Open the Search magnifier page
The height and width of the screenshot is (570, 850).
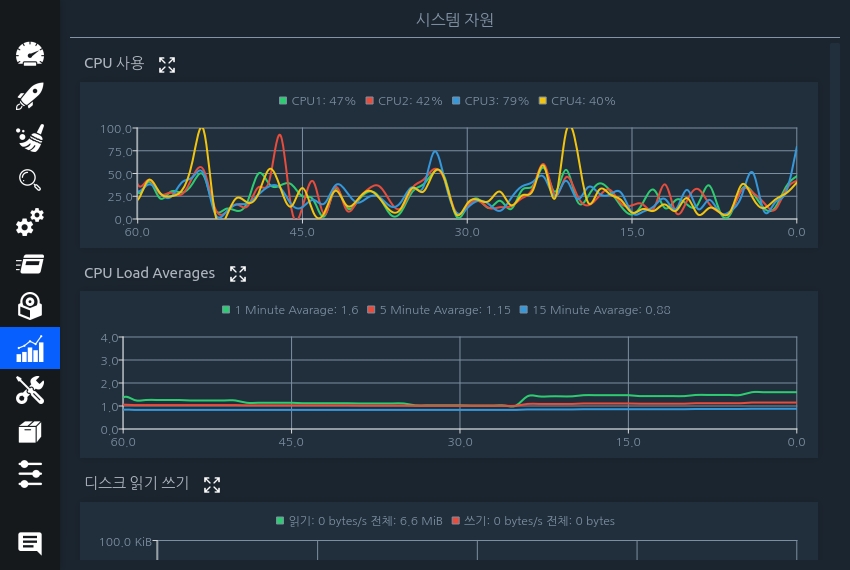tap(30, 180)
